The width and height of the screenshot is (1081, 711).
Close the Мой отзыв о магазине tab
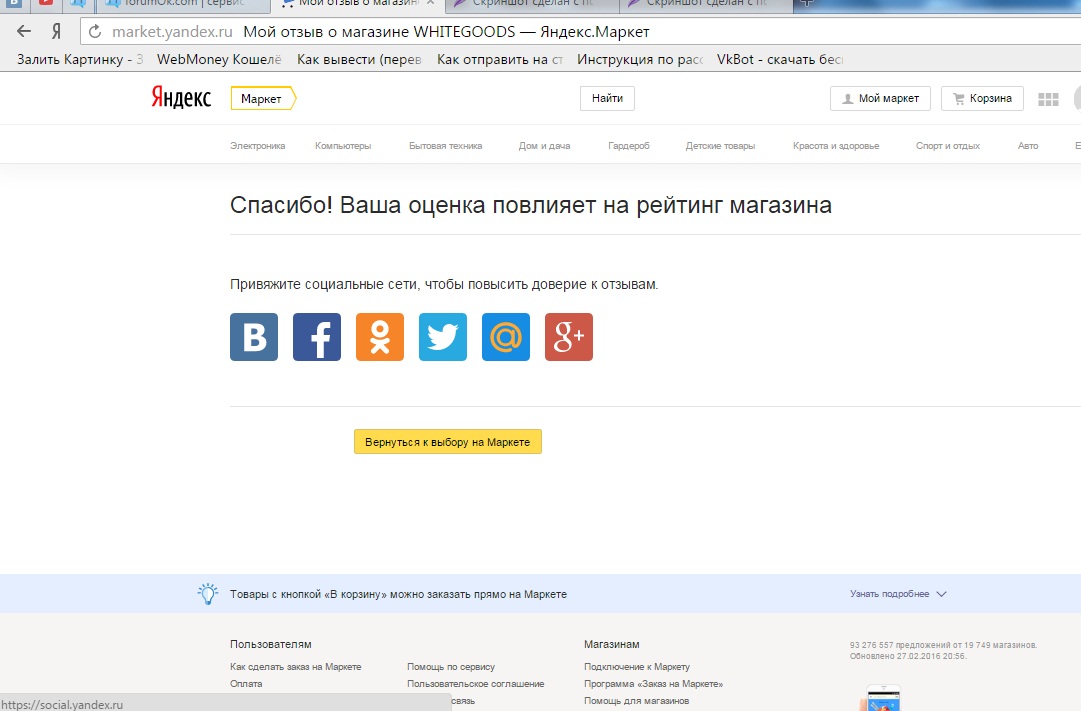[x=430, y=3]
